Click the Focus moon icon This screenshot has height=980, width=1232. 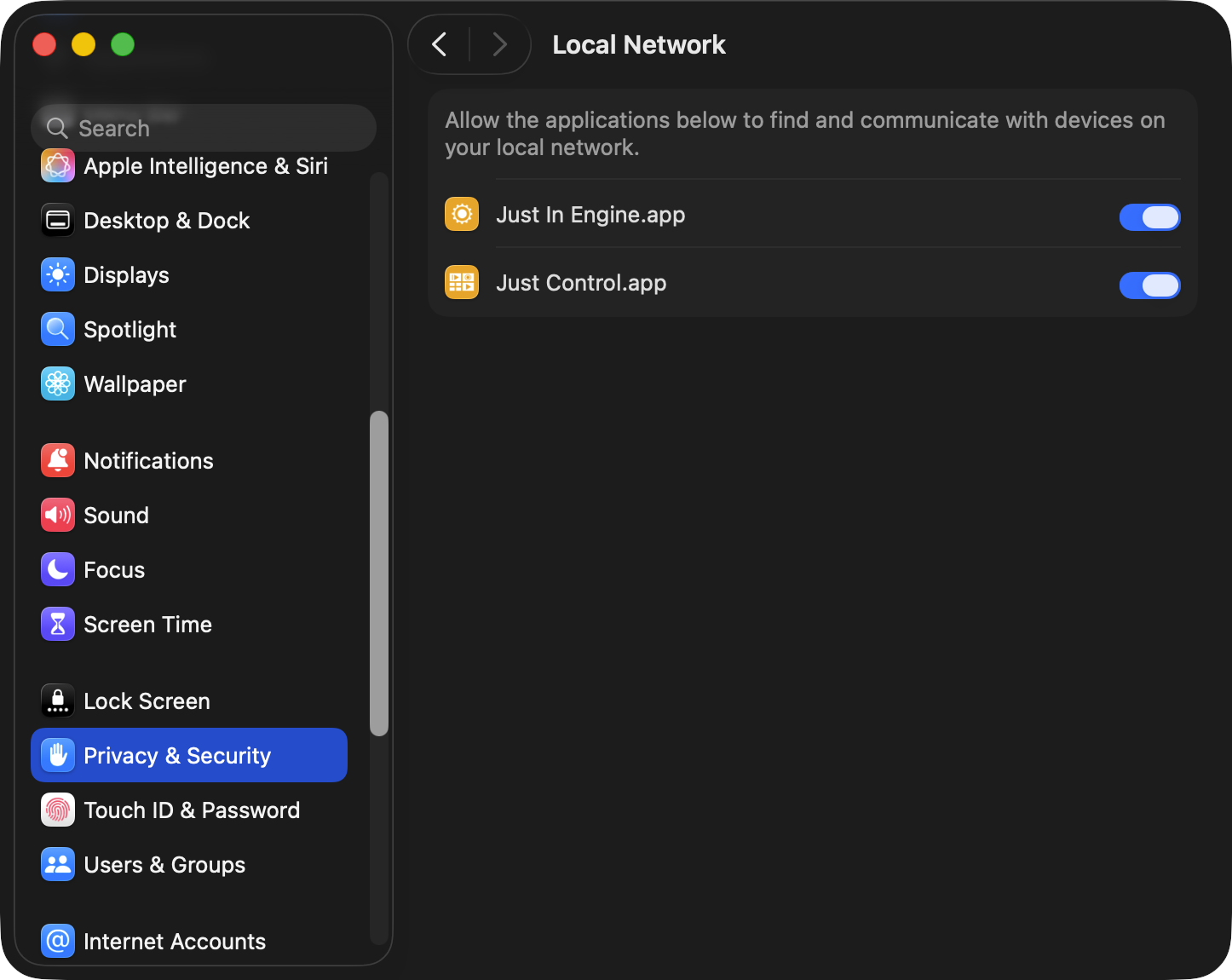58,570
